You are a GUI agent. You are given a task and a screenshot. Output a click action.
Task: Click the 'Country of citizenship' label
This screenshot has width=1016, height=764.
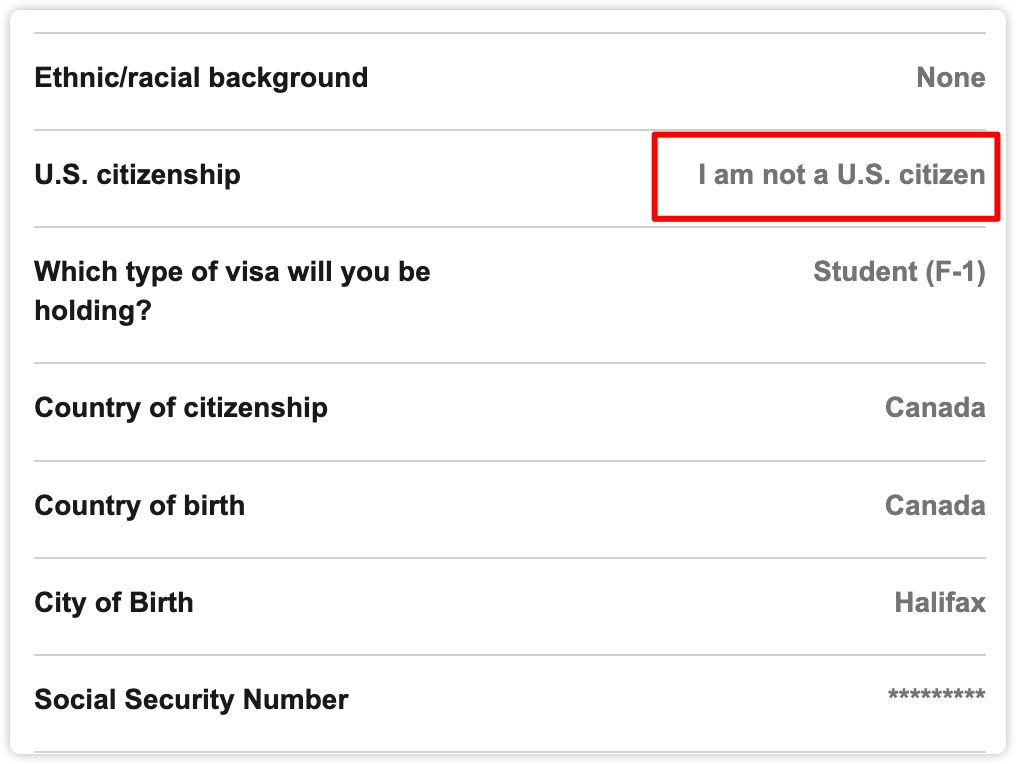tap(181, 408)
